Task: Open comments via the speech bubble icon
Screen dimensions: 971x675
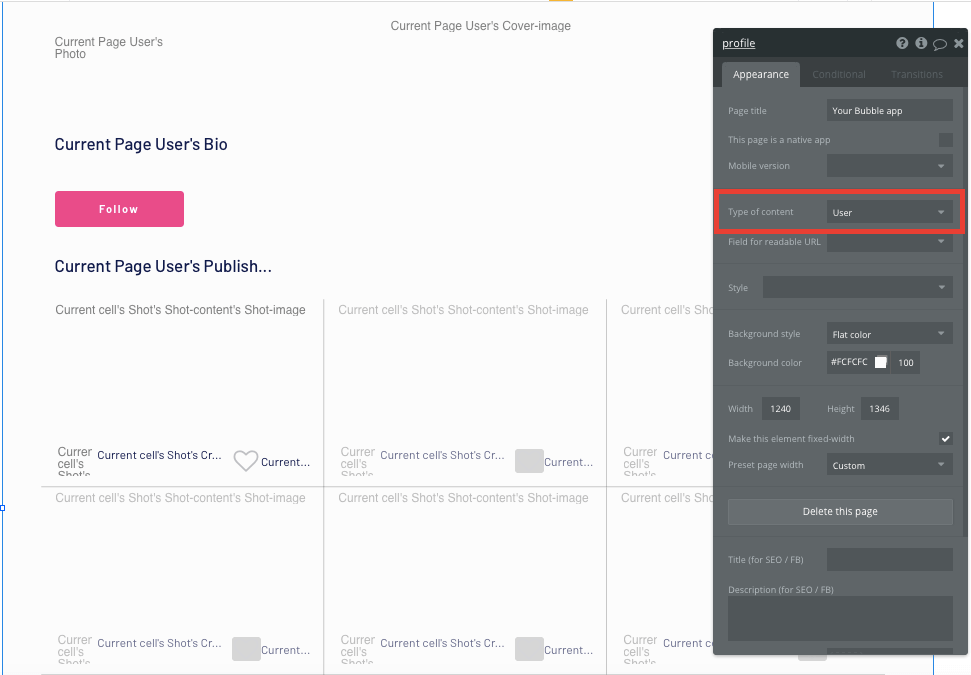Action: 939,43
